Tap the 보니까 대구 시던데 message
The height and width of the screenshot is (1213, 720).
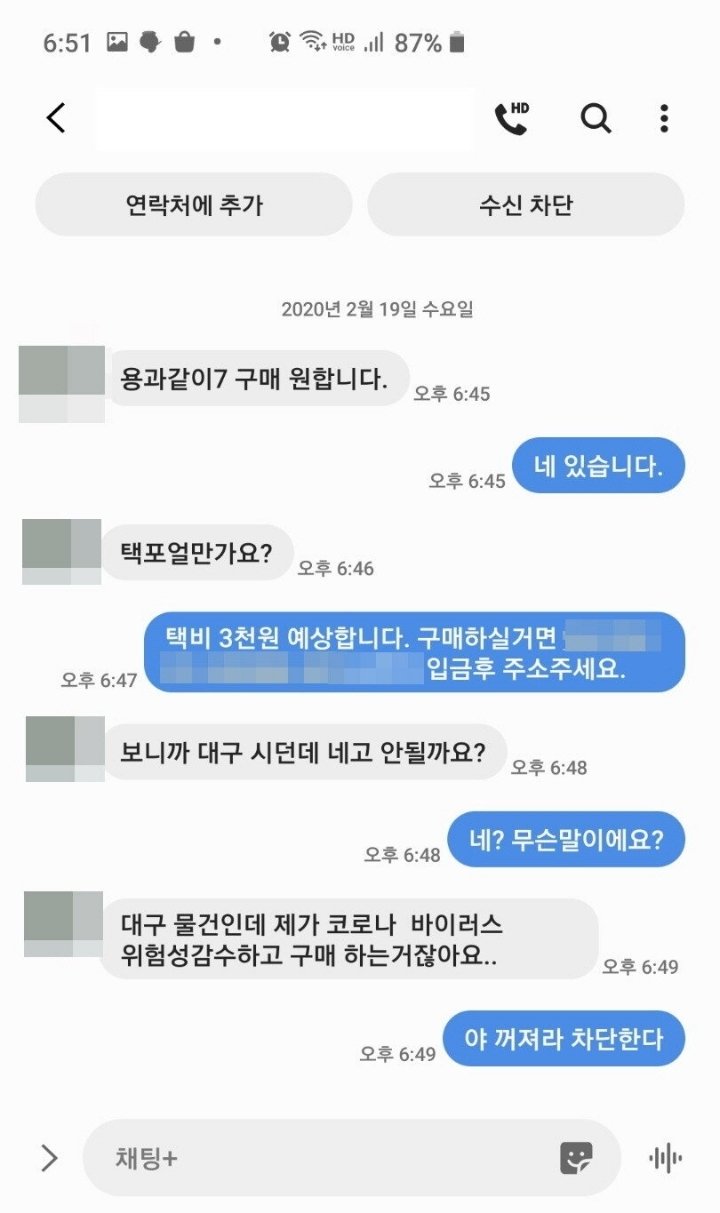(x=304, y=752)
